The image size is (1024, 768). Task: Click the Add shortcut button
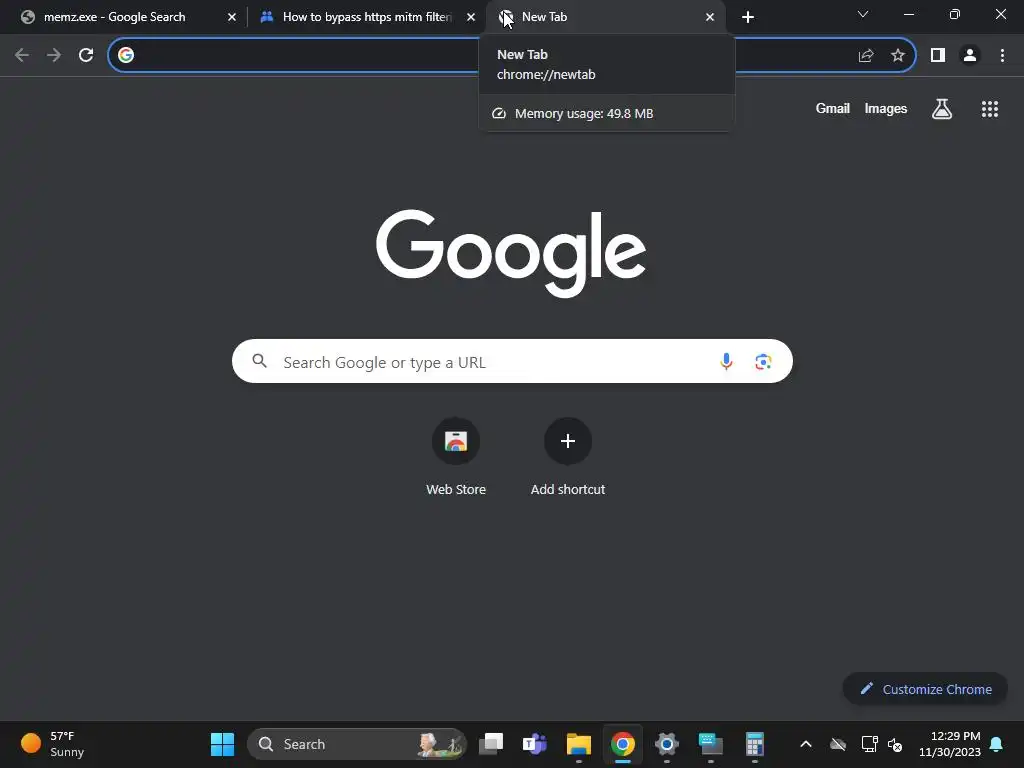click(x=568, y=457)
